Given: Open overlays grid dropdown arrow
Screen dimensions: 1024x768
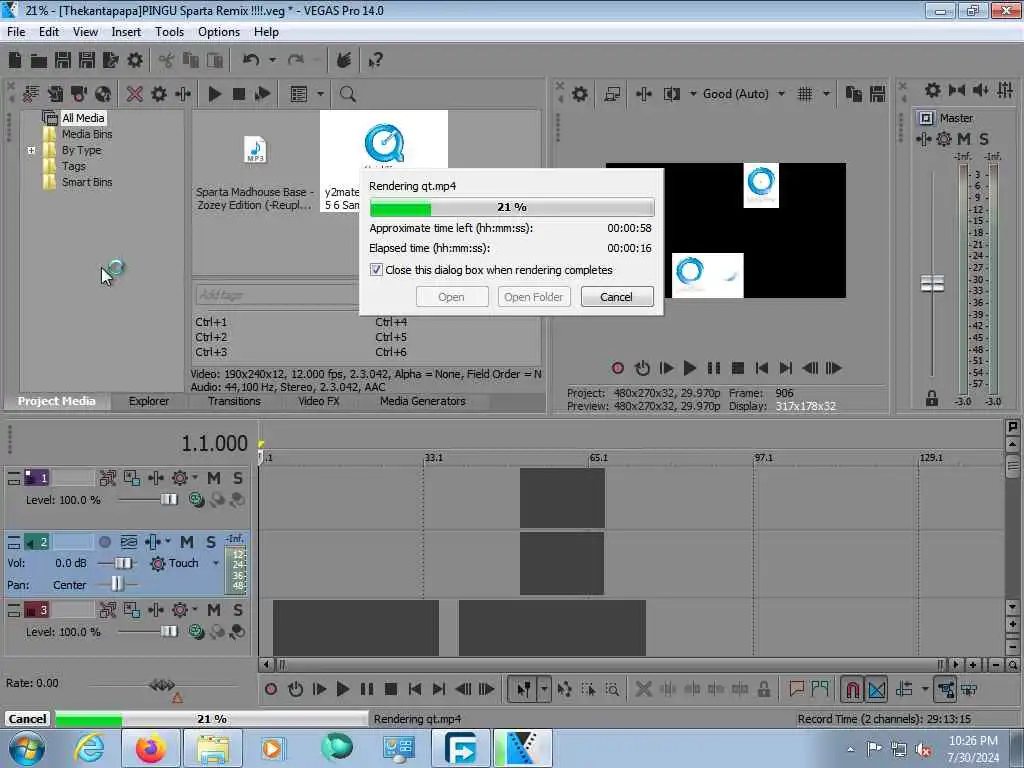Looking at the screenshot, I should [826, 94].
